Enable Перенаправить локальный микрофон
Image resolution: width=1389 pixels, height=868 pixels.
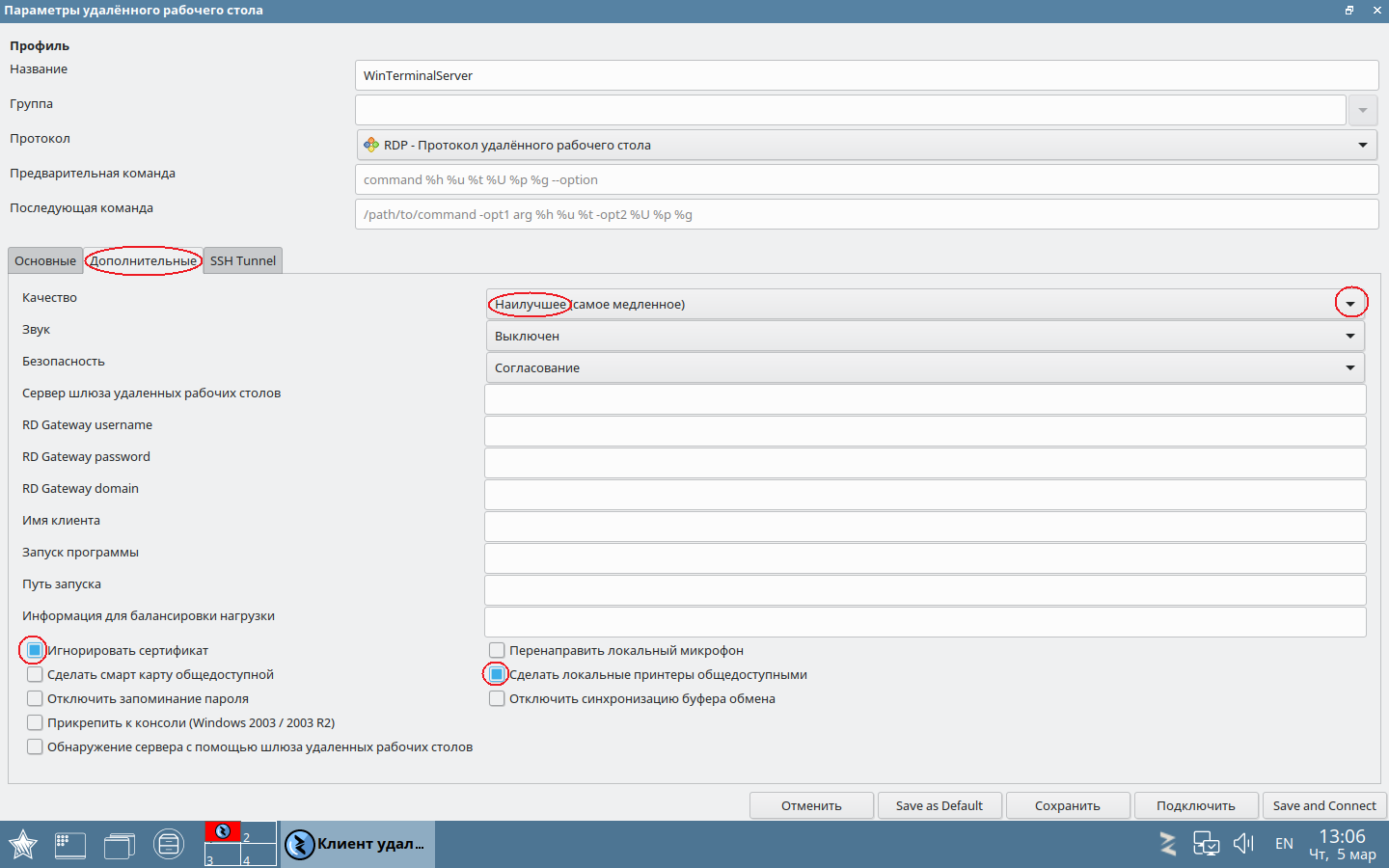tap(497, 650)
